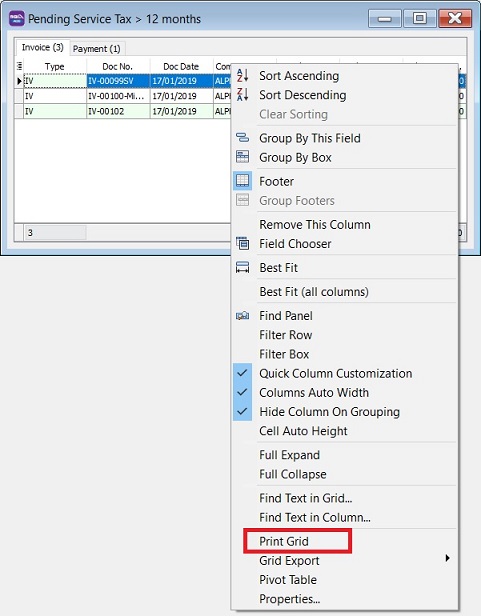Click the IV type cell in the IV-00100-Mi... row
This screenshot has height=616, width=481.
click(x=55, y=96)
